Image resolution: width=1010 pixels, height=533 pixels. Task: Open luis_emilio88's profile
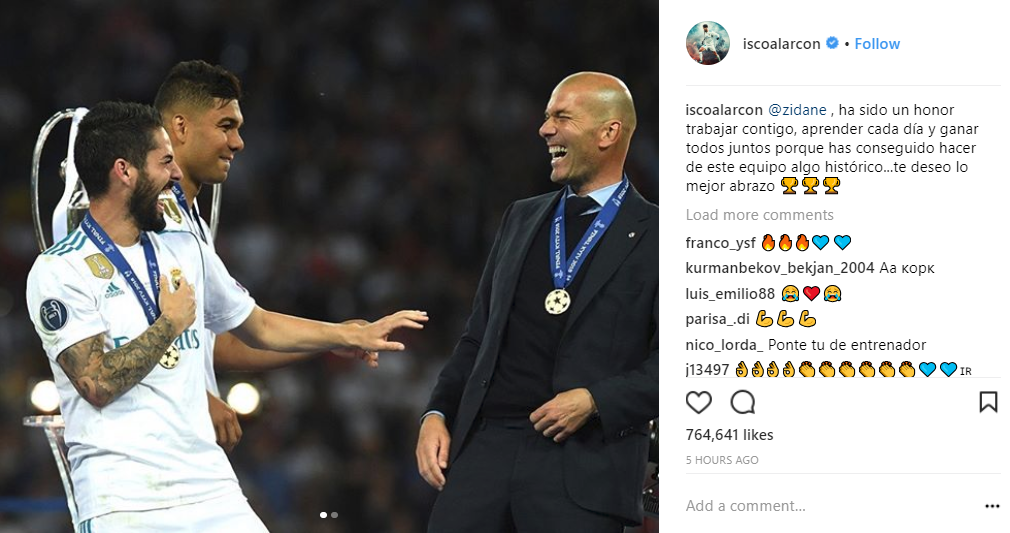click(x=730, y=294)
